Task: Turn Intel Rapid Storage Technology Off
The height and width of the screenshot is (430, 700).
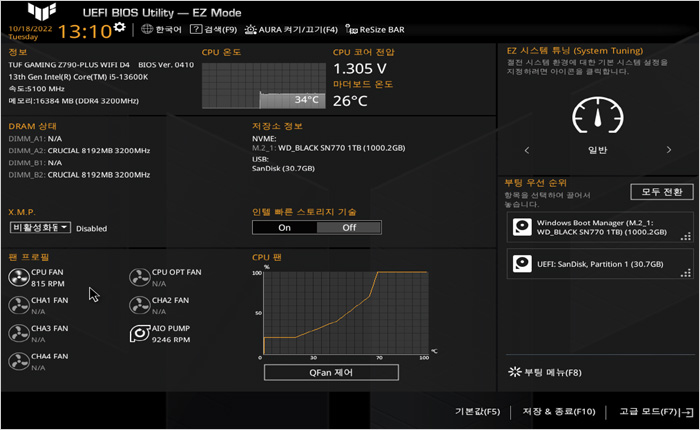Action: pyautogui.click(x=349, y=228)
